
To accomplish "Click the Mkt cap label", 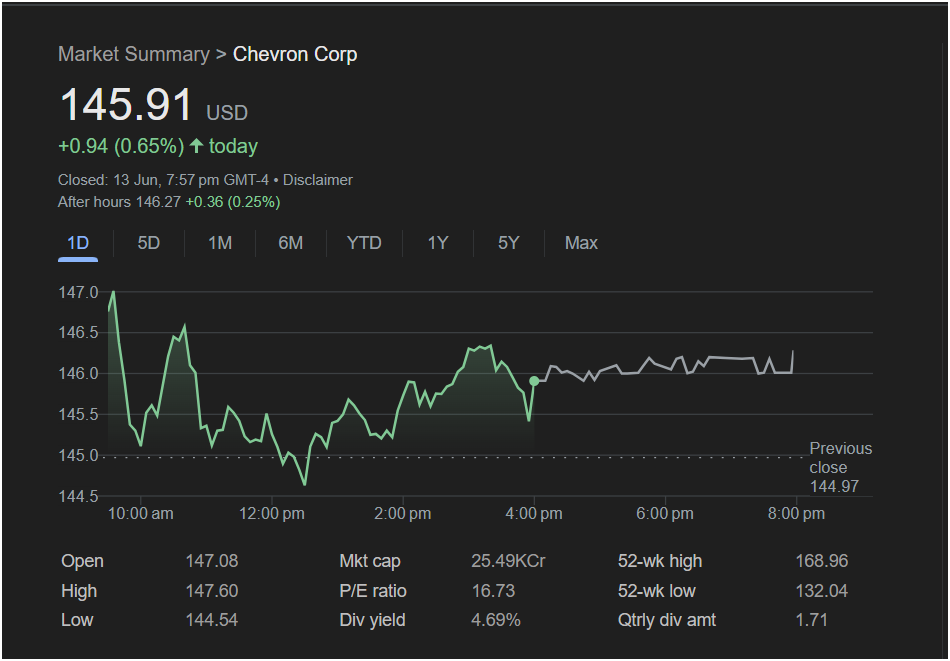I will [370, 561].
